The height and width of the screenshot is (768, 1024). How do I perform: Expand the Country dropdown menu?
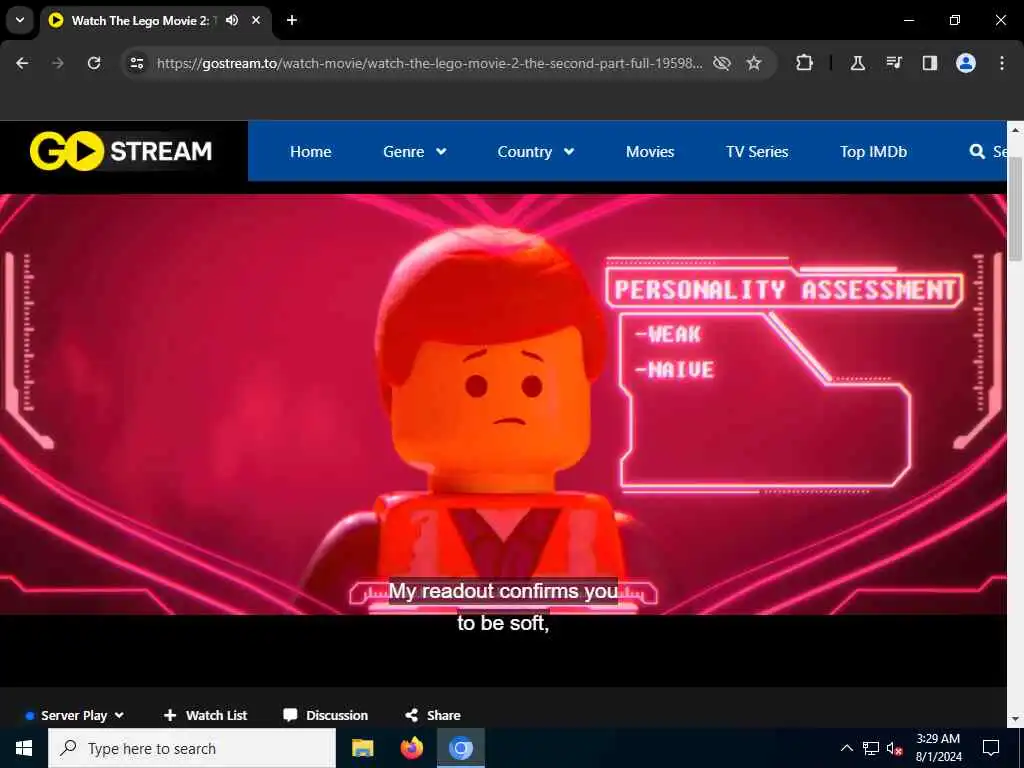coord(536,152)
